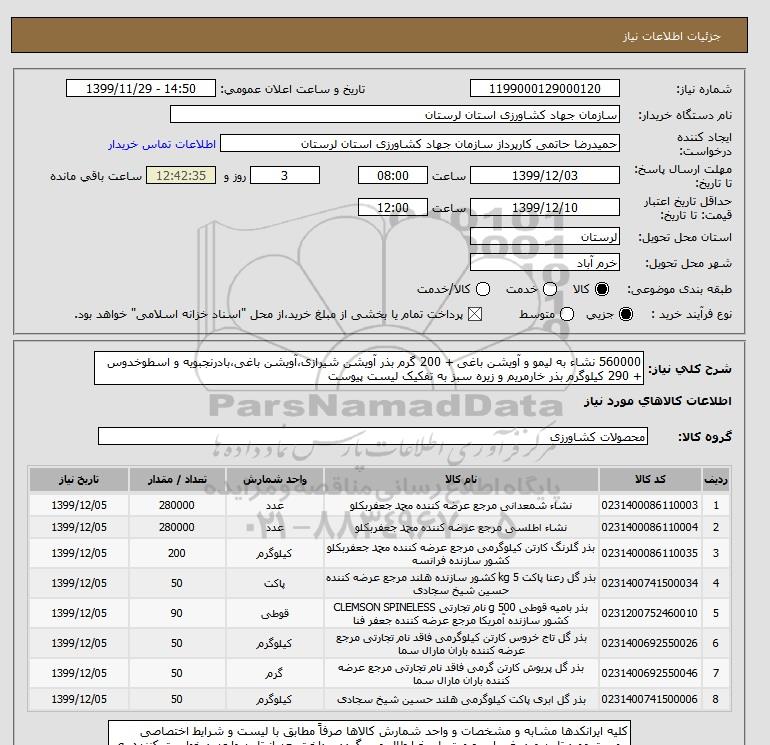Click the کد کالا column header
Image resolution: width=770 pixels, height=745 pixels.
point(650,479)
